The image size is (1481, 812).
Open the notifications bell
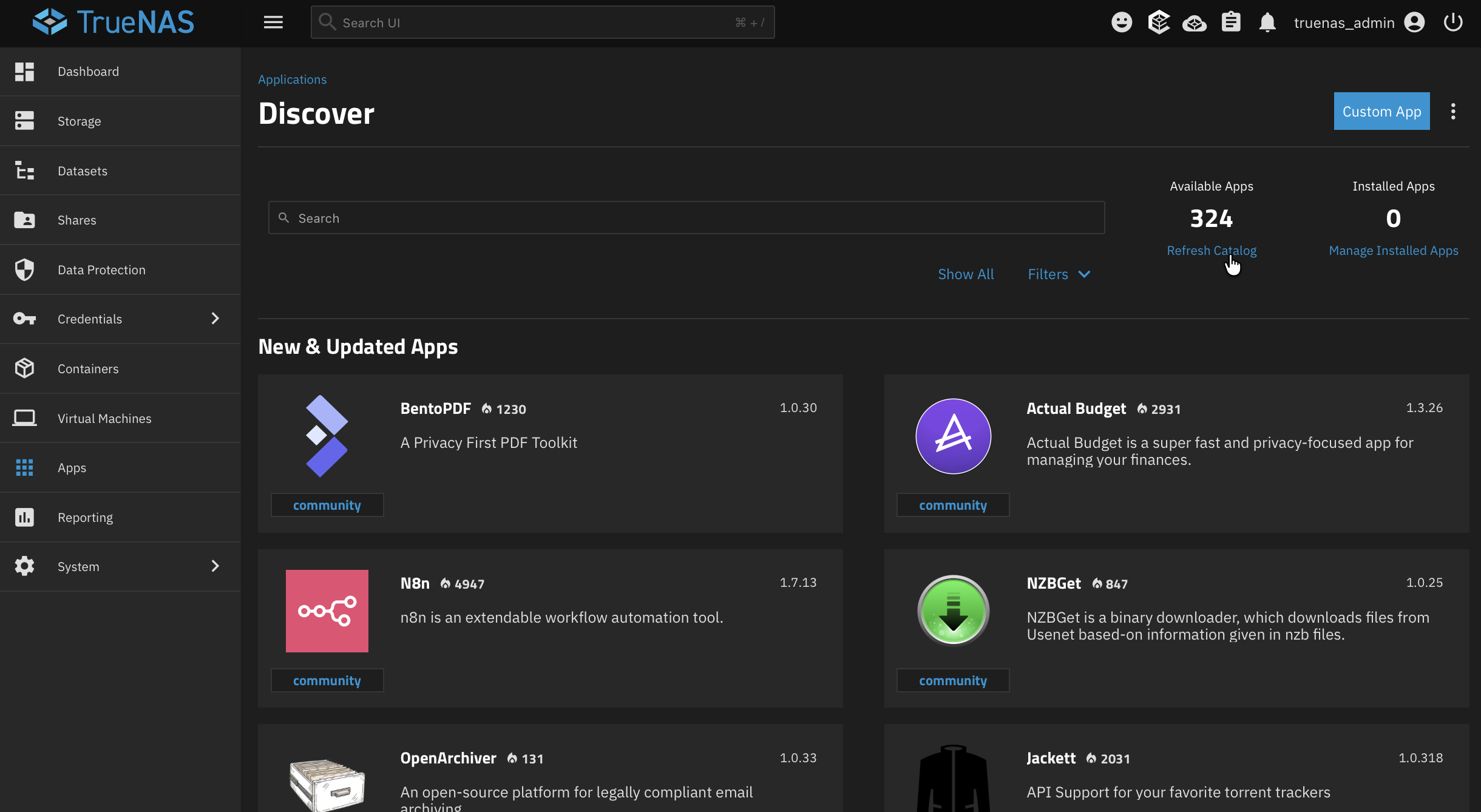tap(1268, 22)
